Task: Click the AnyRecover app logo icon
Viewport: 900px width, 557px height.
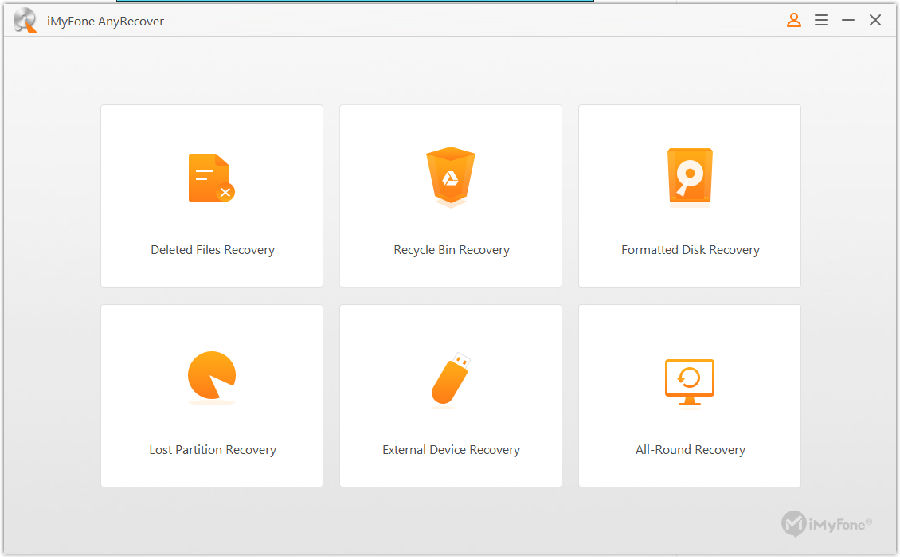Action: tap(25, 21)
